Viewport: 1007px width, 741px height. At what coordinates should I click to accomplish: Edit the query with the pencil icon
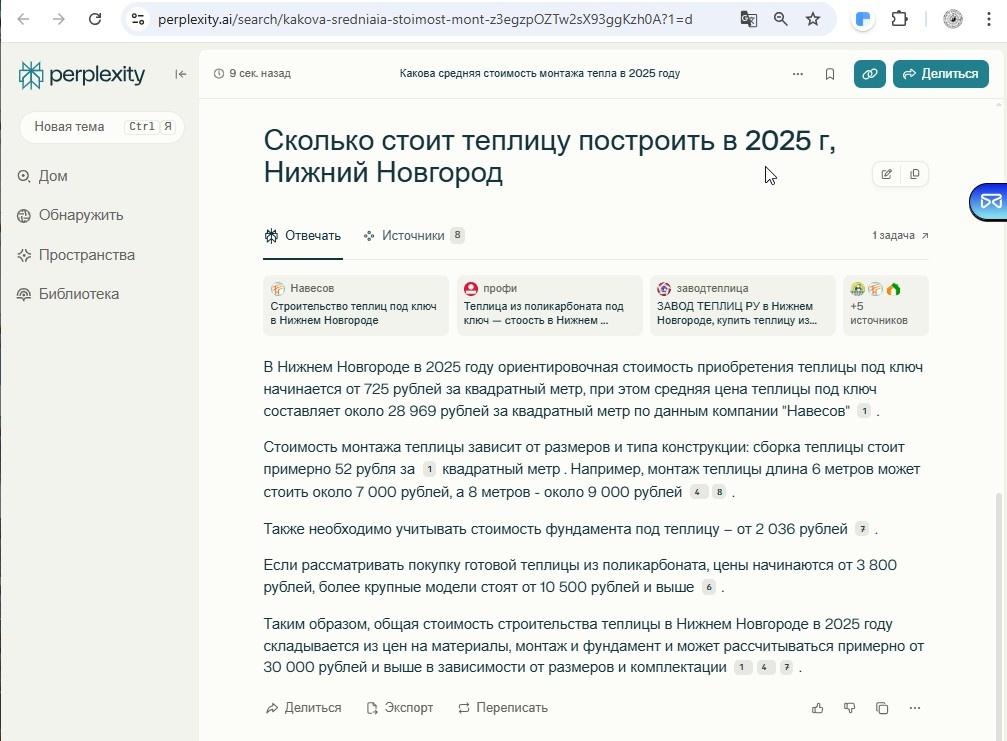(x=886, y=174)
